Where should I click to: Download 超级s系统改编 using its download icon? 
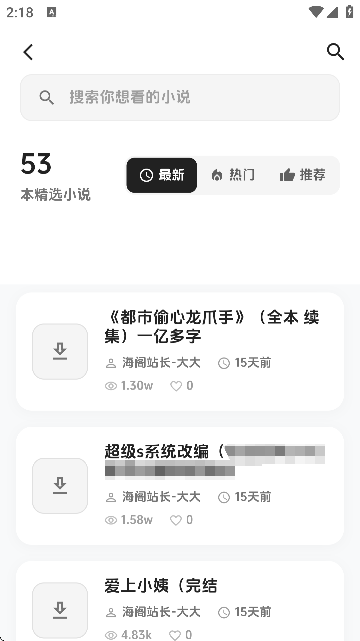(60, 486)
